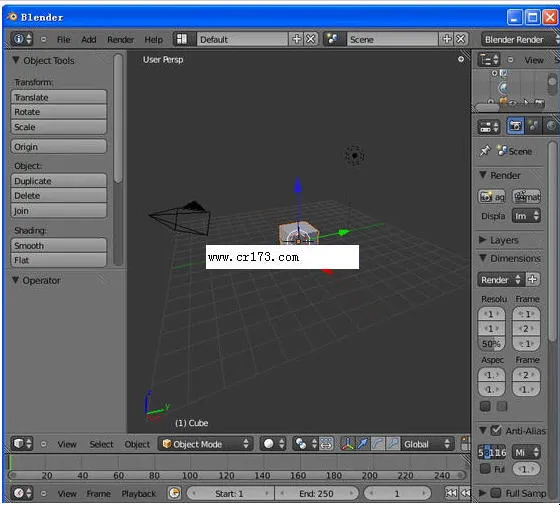Open the Render menu in Info header
Screen dimensions: 560x505
coord(120,39)
